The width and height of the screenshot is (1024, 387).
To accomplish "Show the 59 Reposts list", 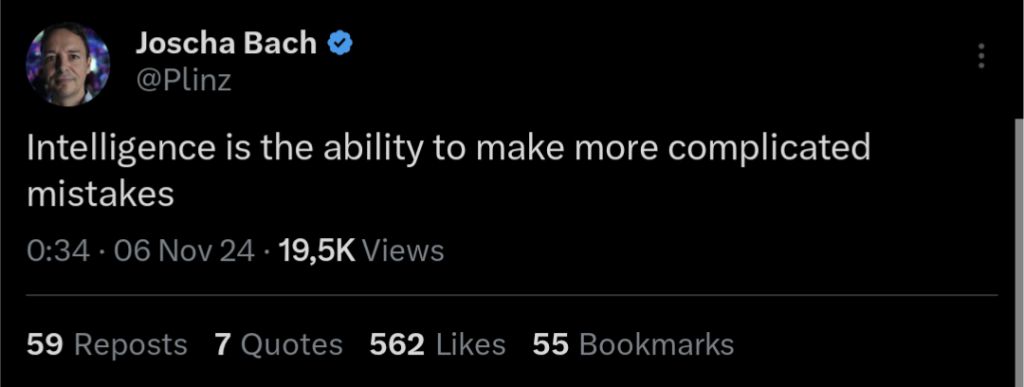I will click(107, 345).
